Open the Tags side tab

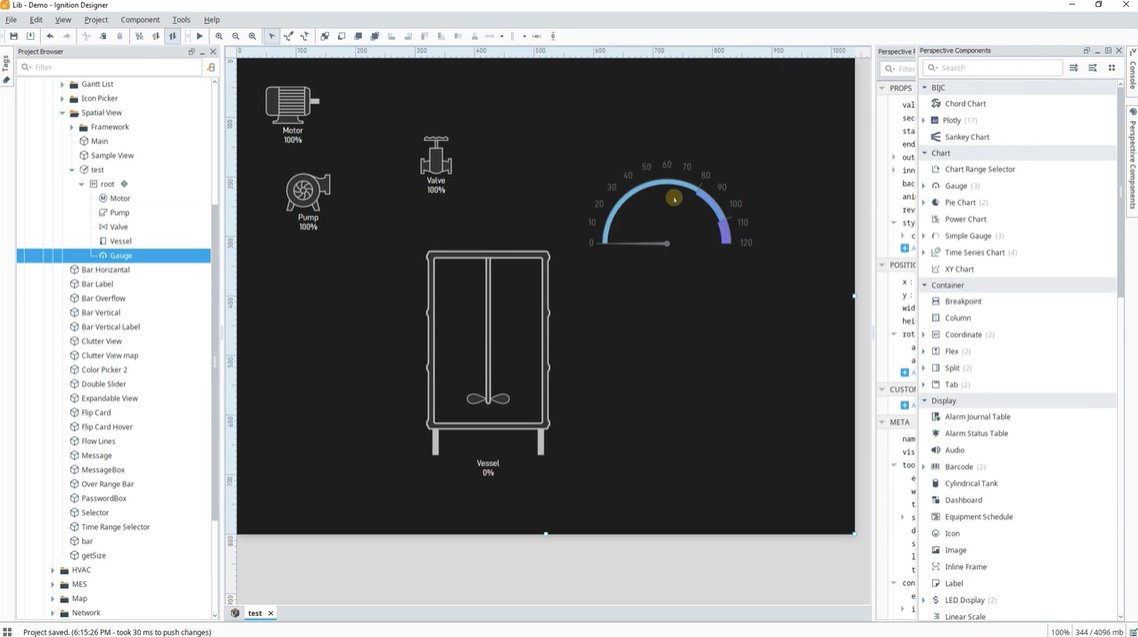click(6, 69)
